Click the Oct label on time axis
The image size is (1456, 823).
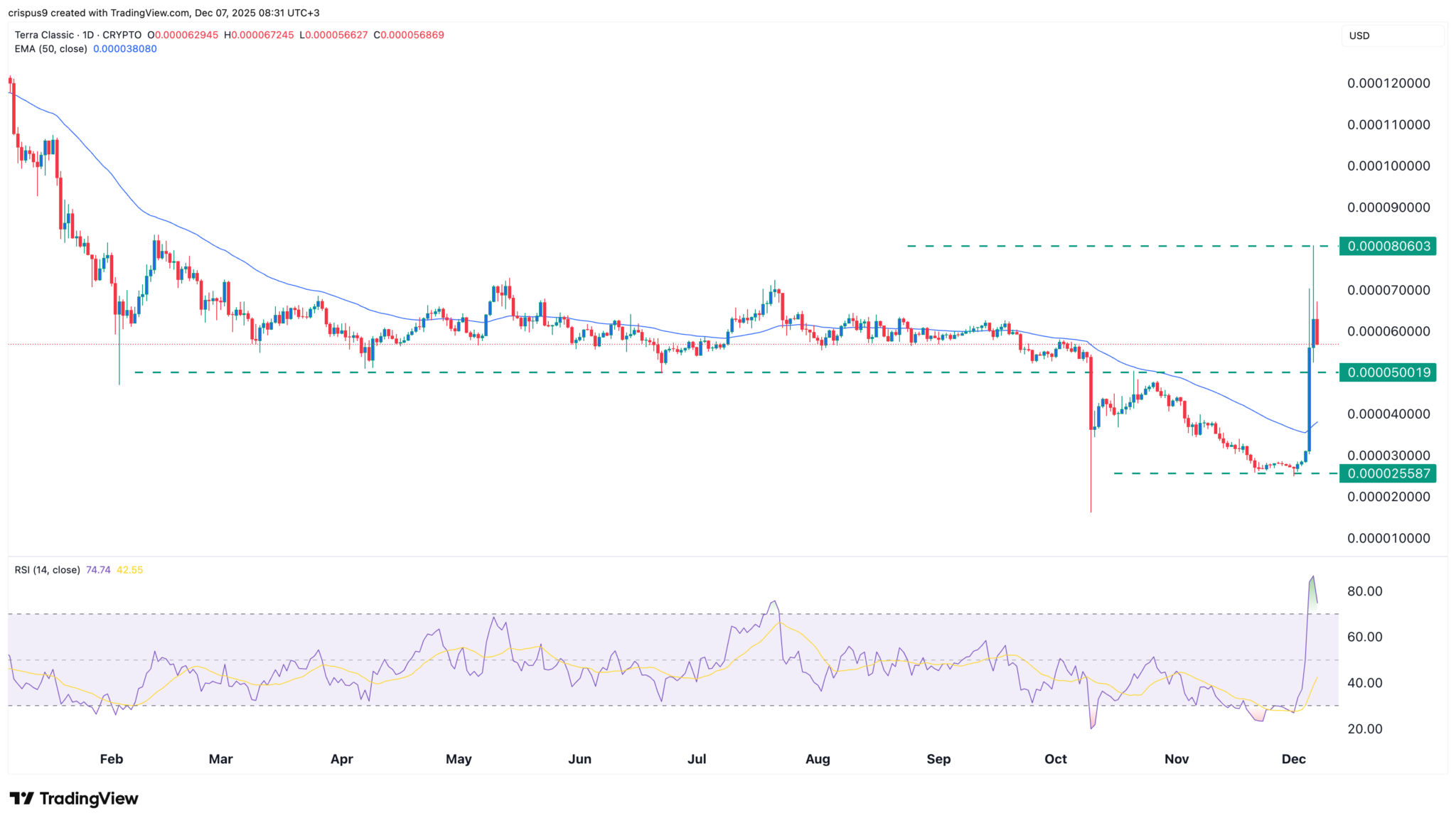point(1055,759)
